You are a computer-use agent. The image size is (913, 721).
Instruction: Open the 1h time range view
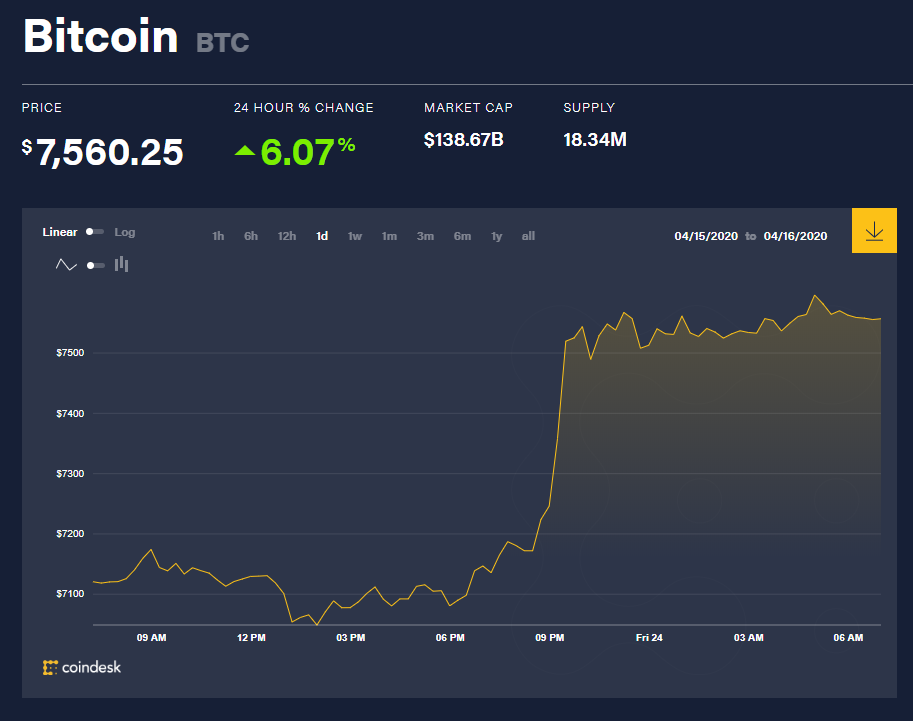pyautogui.click(x=218, y=236)
